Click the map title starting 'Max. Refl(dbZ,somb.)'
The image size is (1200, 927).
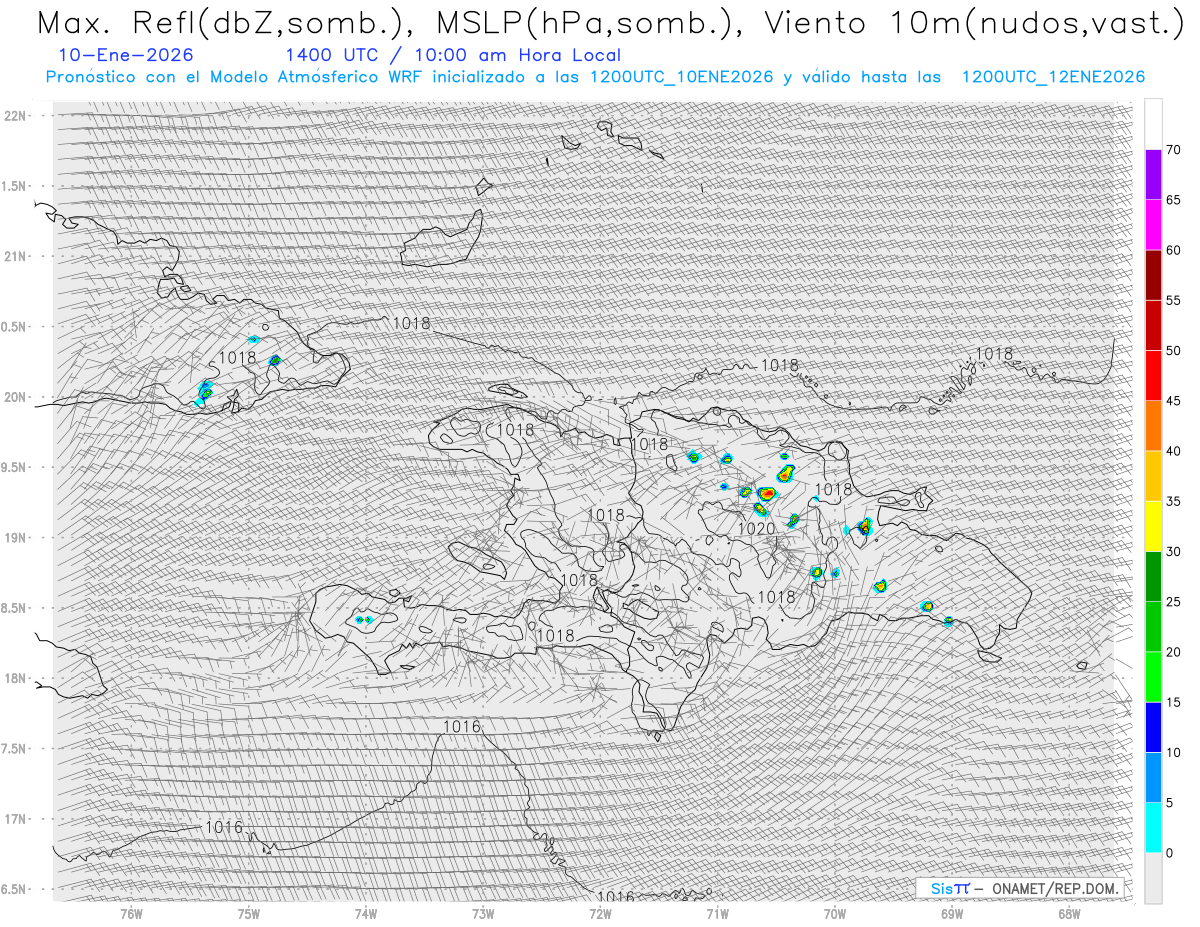pos(610,24)
